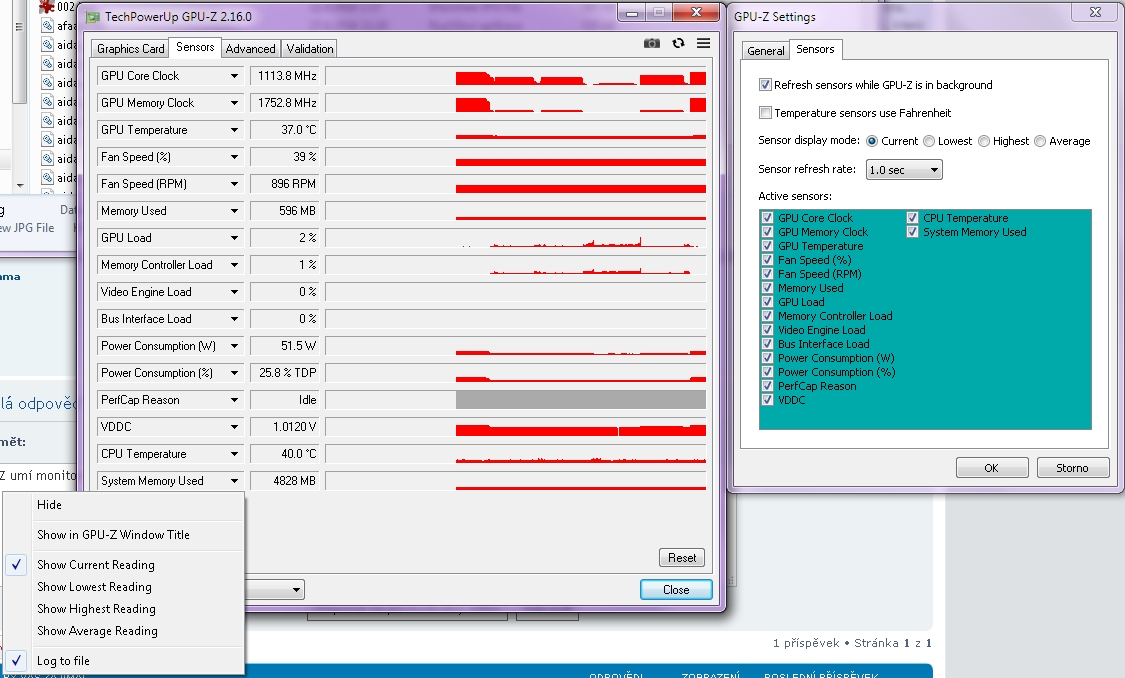1125x678 pixels.
Task: Toggle the CPU Temperature active sensor checkbox
Action: tap(913, 218)
